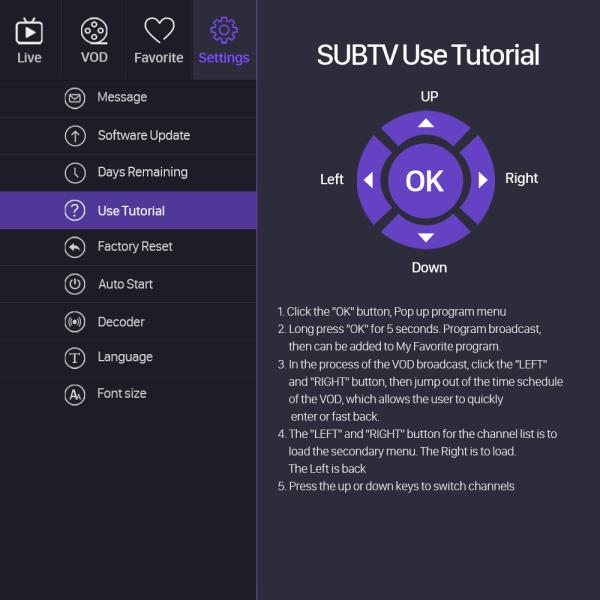
Task: Select the Use Tutorial menu item
Action: coord(128,210)
